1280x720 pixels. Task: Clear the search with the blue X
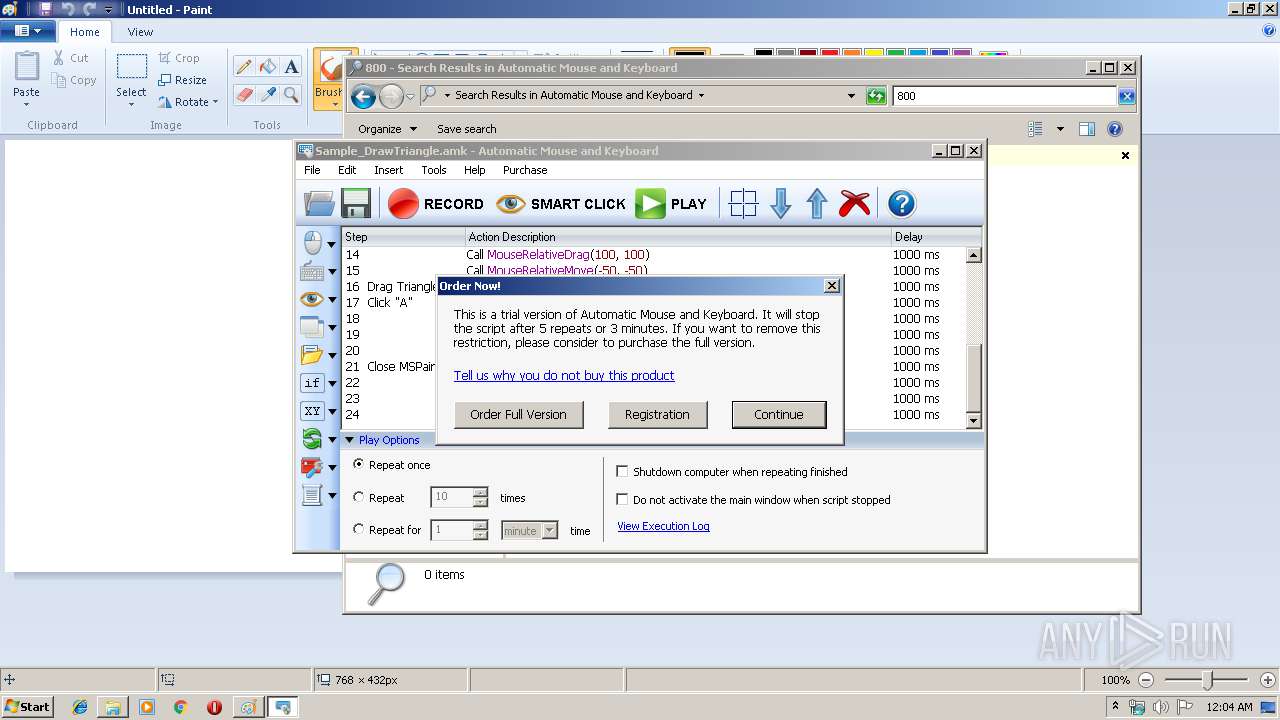[x=1127, y=96]
